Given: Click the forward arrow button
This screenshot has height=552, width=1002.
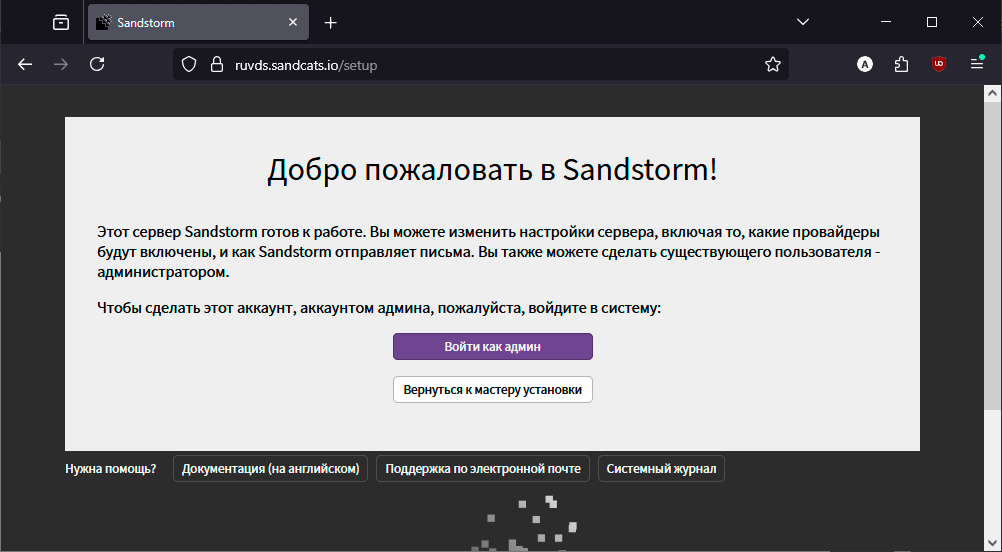Looking at the screenshot, I should (61, 65).
